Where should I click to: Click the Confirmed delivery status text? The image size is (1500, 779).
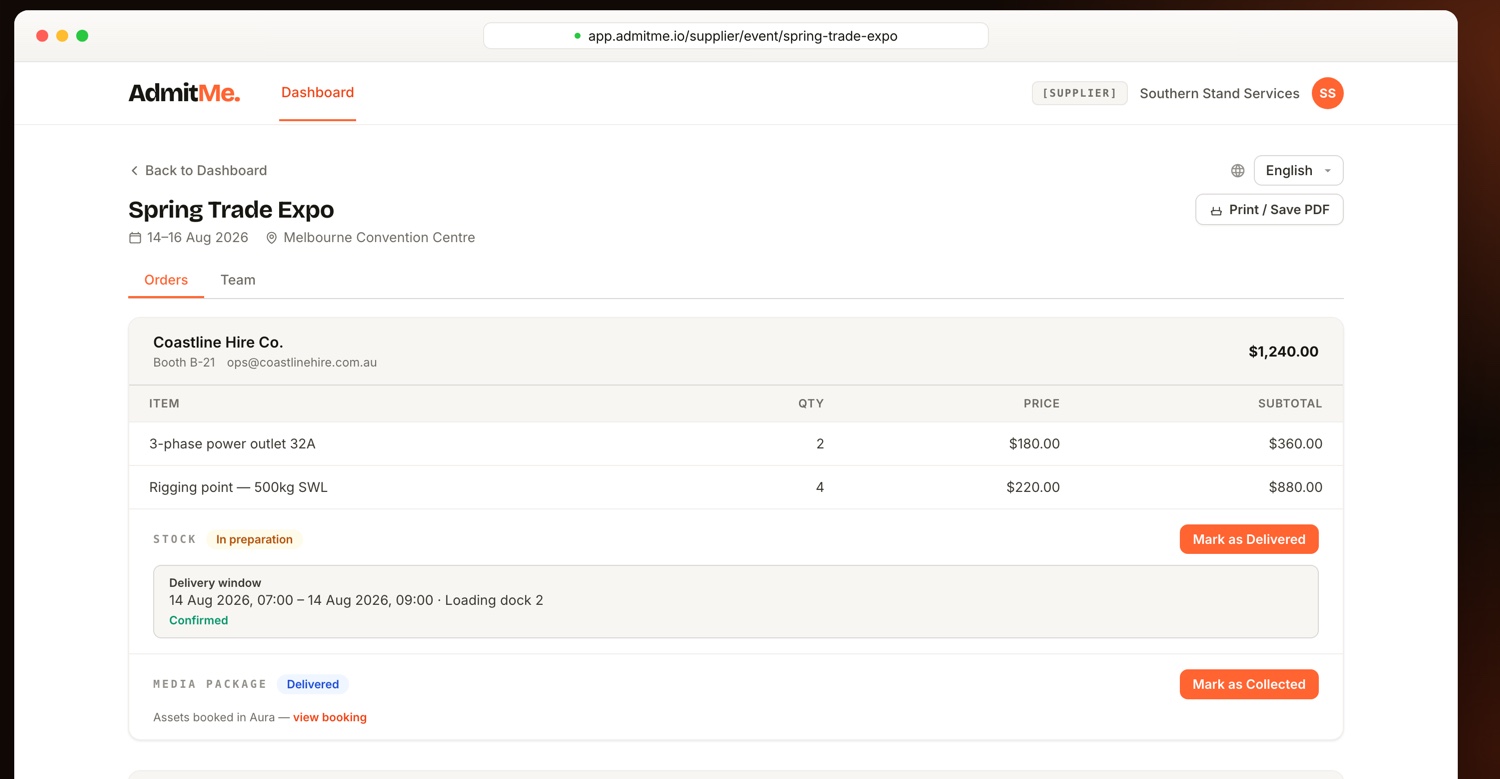click(198, 620)
